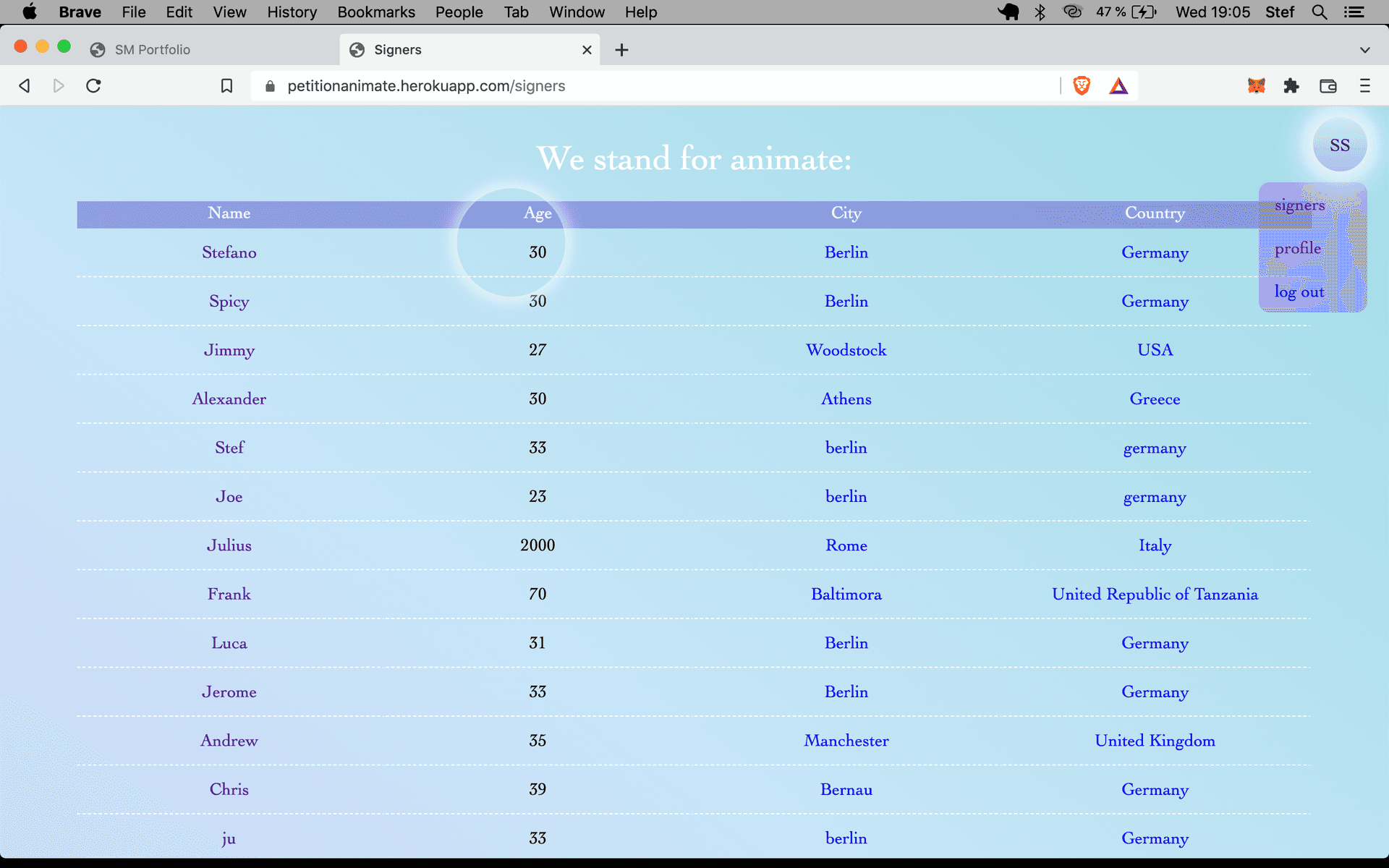Open the Brave Wallet icon
This screenshot has width=1389, height=868.
[1328, 86]
